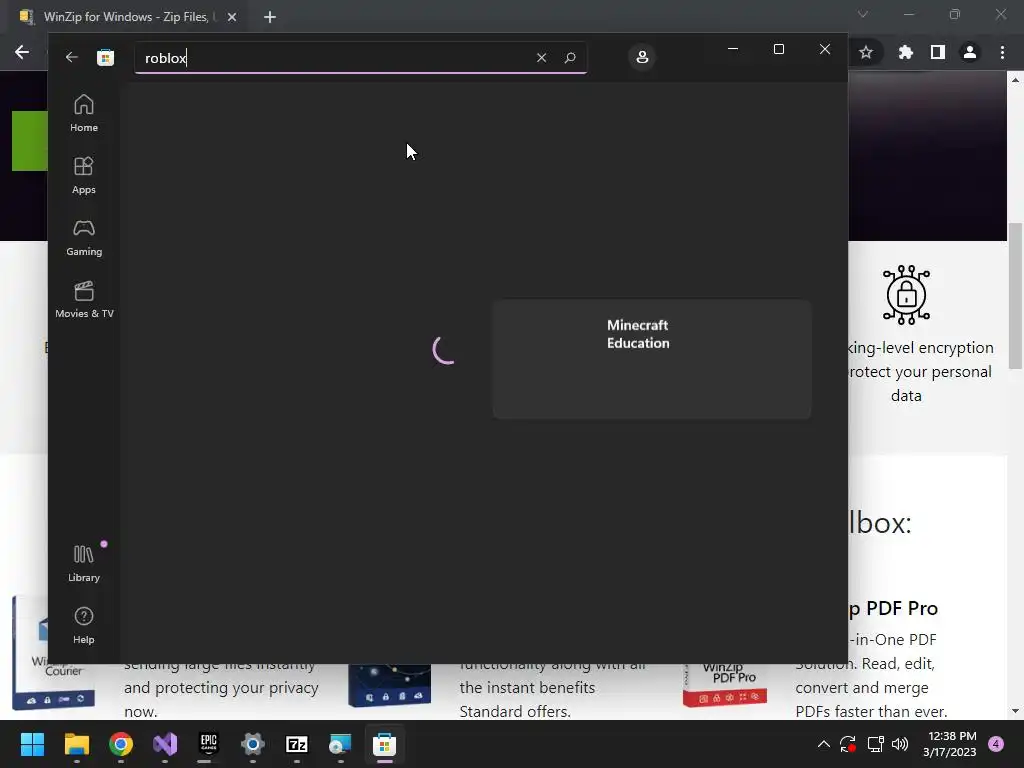Click the Chrome page vertical scrollbar
Image resolution: width=1024 pixels, height=768 pixels.
[1015, 296]
